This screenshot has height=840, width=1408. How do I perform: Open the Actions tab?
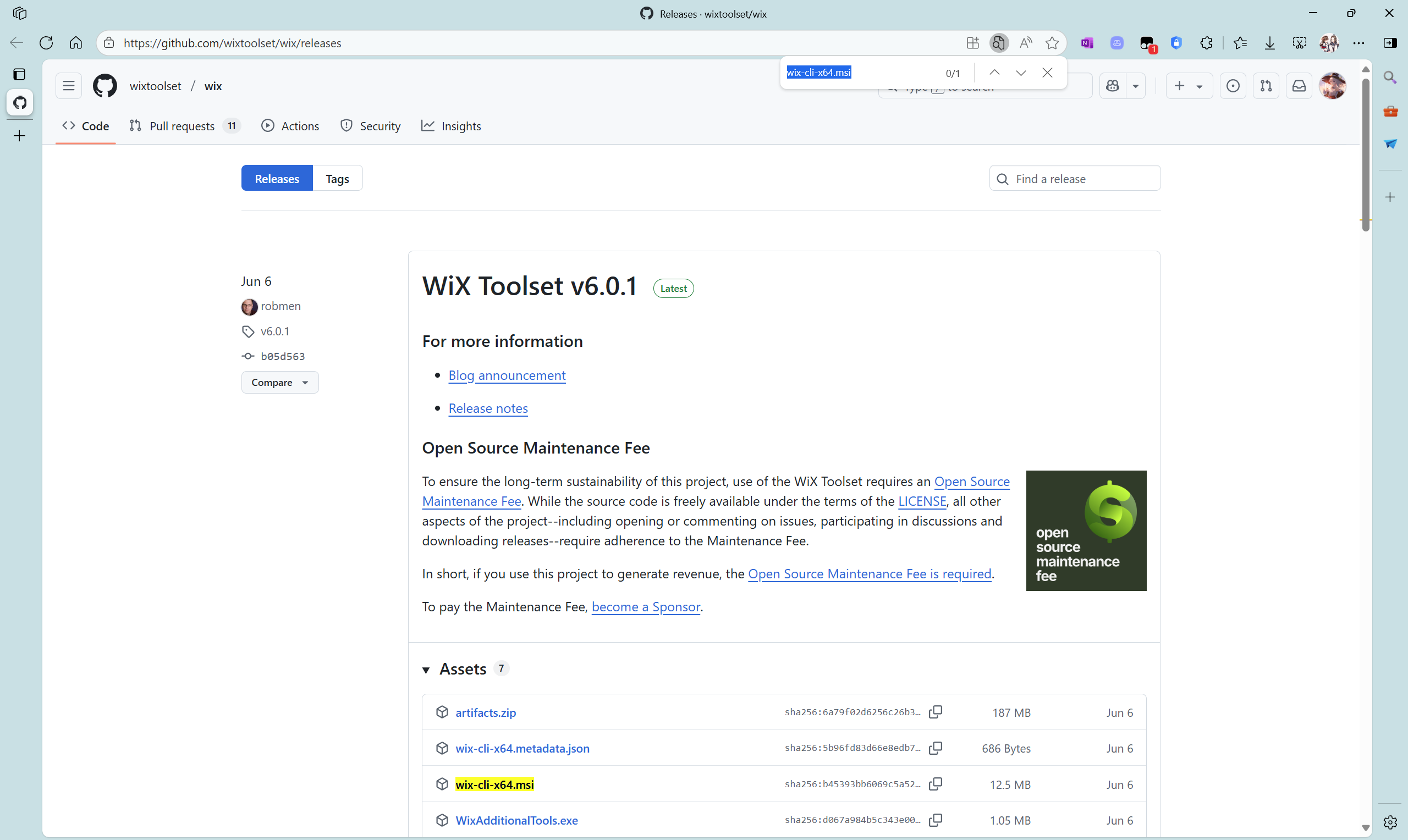[x=290, y=126]
